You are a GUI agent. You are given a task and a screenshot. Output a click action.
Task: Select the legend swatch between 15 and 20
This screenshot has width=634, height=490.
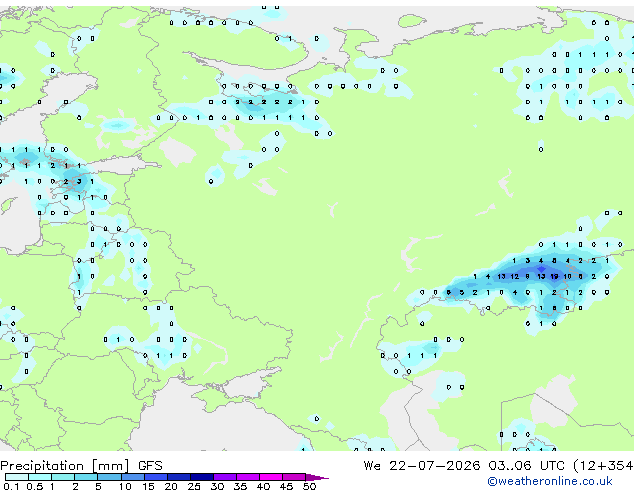click(155, 477)
